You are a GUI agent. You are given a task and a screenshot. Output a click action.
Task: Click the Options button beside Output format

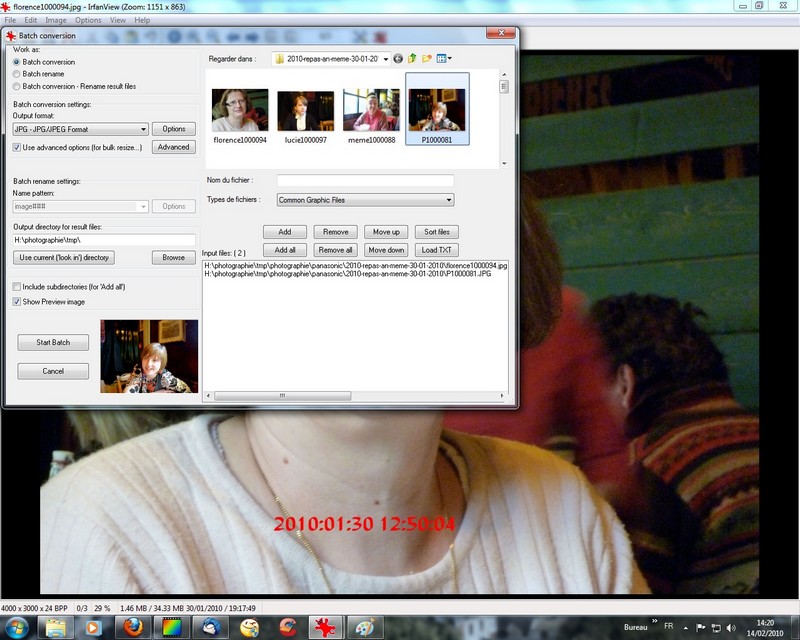point(173,129)
